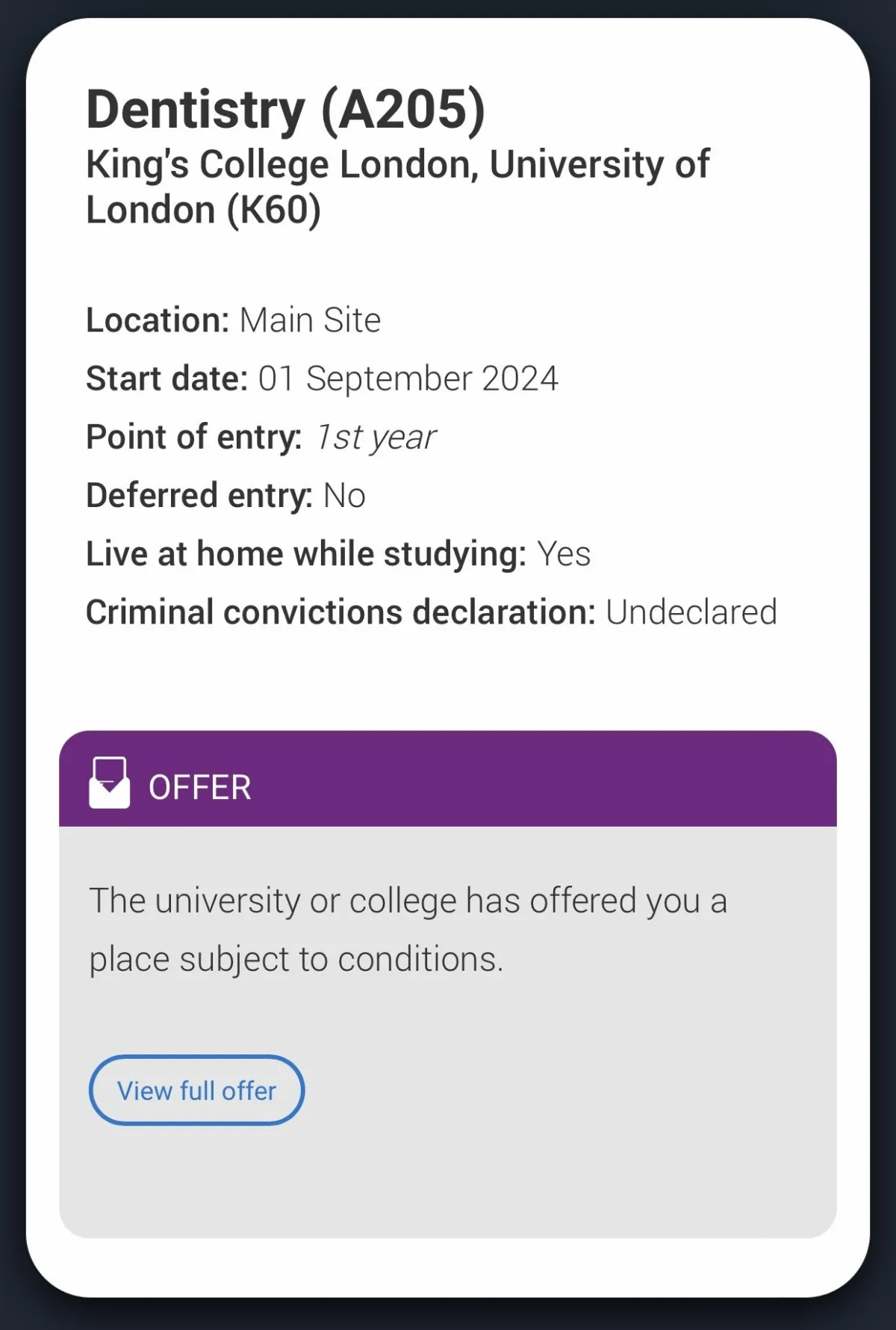The height and width of the screenshot is (1330, 896).
Task: Click the Location: Main Site line
Action: pos(234,320)
